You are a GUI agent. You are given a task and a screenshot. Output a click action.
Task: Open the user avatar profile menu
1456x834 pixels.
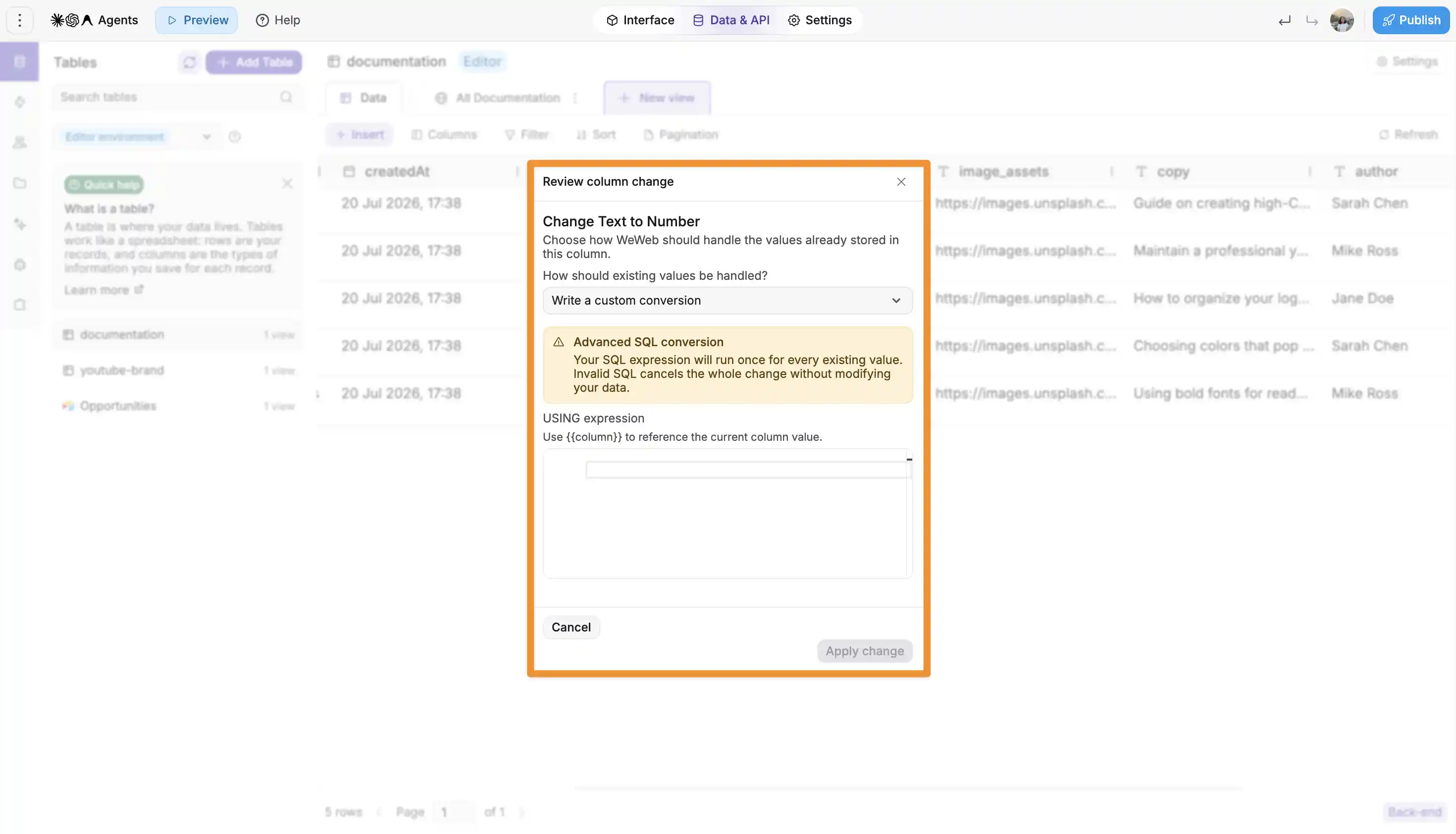(x=1342, y=21)
